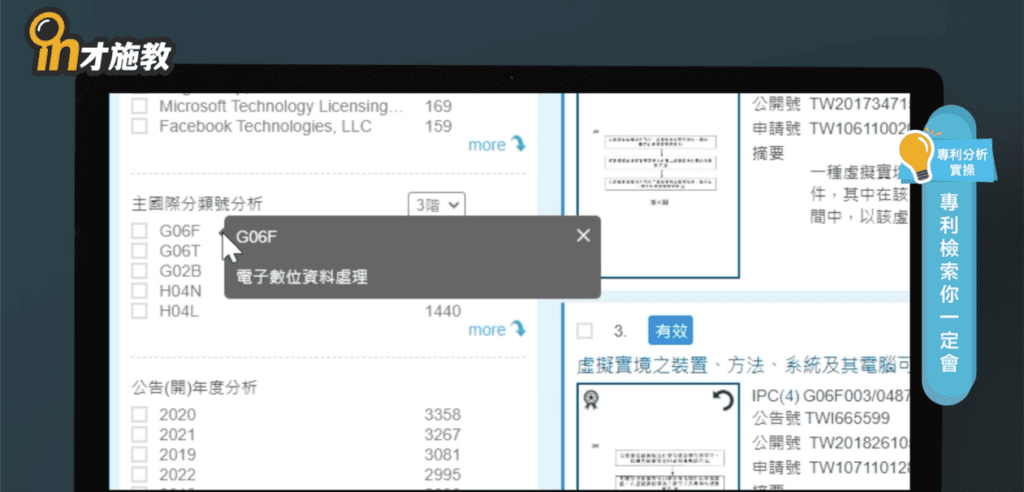Image resolution: width=1024 pixels, height=492 pixels.
Task: Click the 才施教 key logo
Action: (100, 45)
